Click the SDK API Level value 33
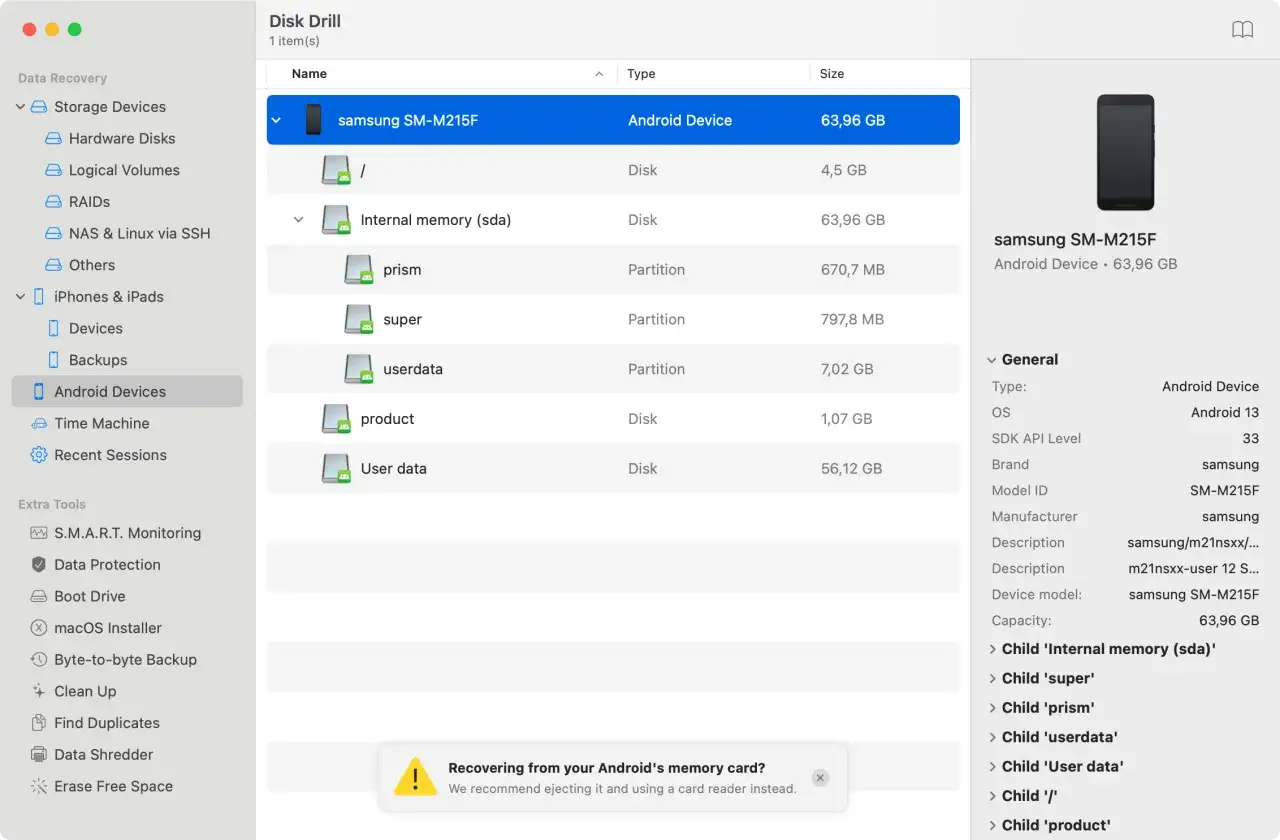1280x840 pixels. (1251, 438)
